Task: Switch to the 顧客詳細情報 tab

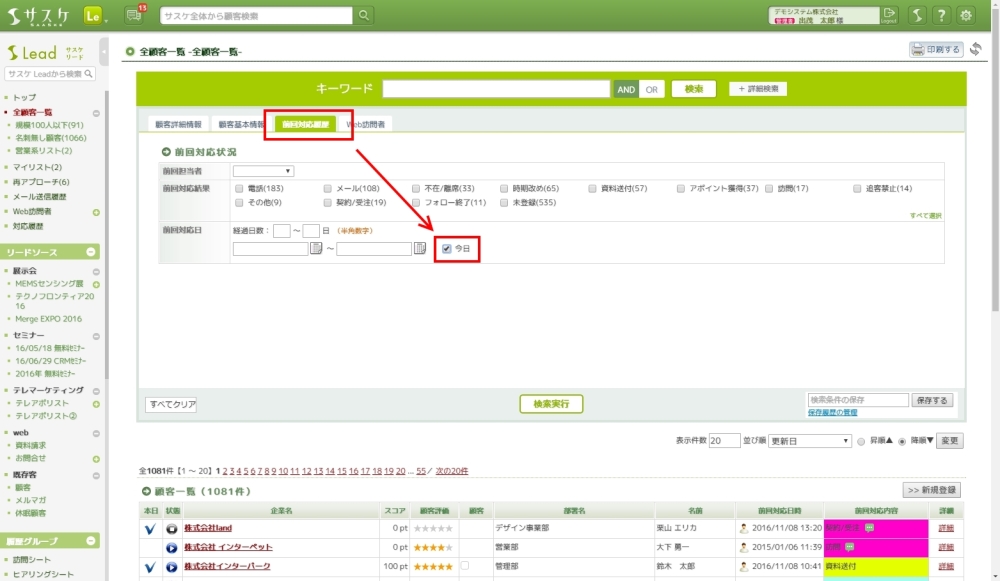Action: pos(178,125)
